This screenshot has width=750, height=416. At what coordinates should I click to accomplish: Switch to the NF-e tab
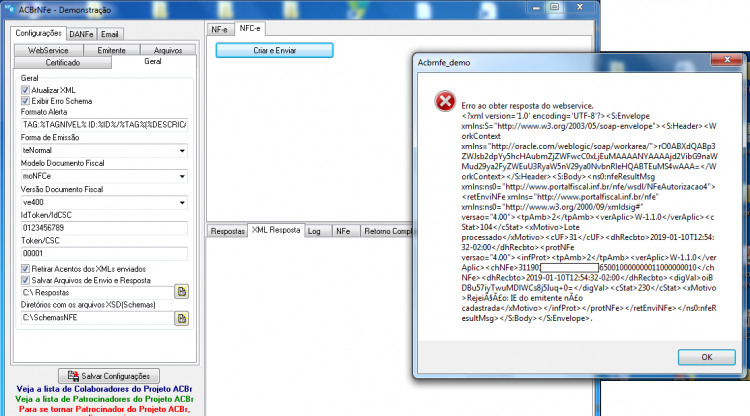click(x=220, y=29)
